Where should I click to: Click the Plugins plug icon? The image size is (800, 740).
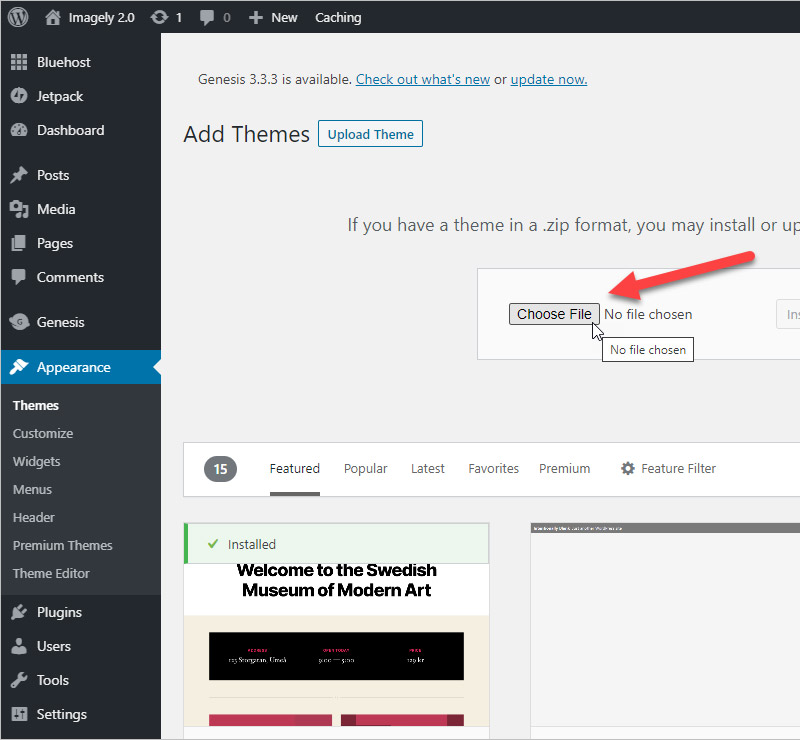click(19, 612)
